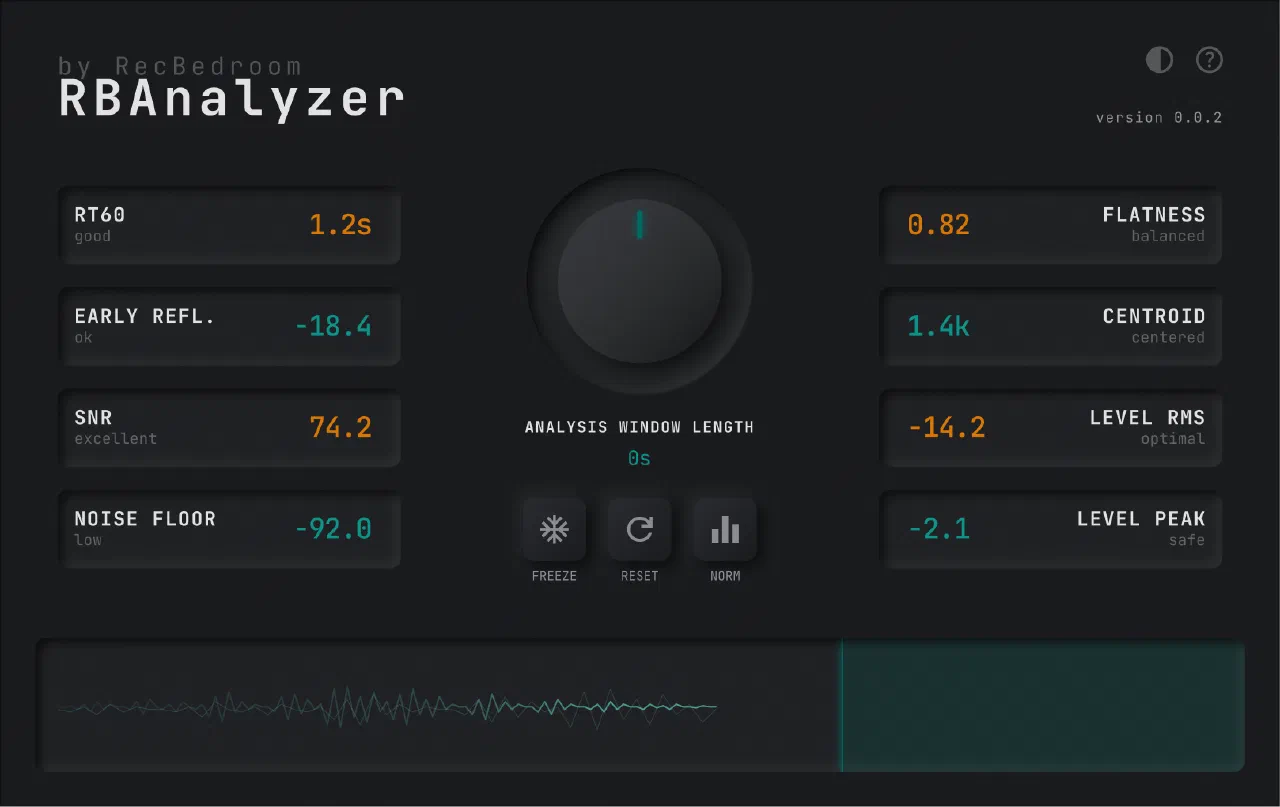Click the version 0.0.2 text
This screenshot has height=807, width=1280.
click(1159, 117)
